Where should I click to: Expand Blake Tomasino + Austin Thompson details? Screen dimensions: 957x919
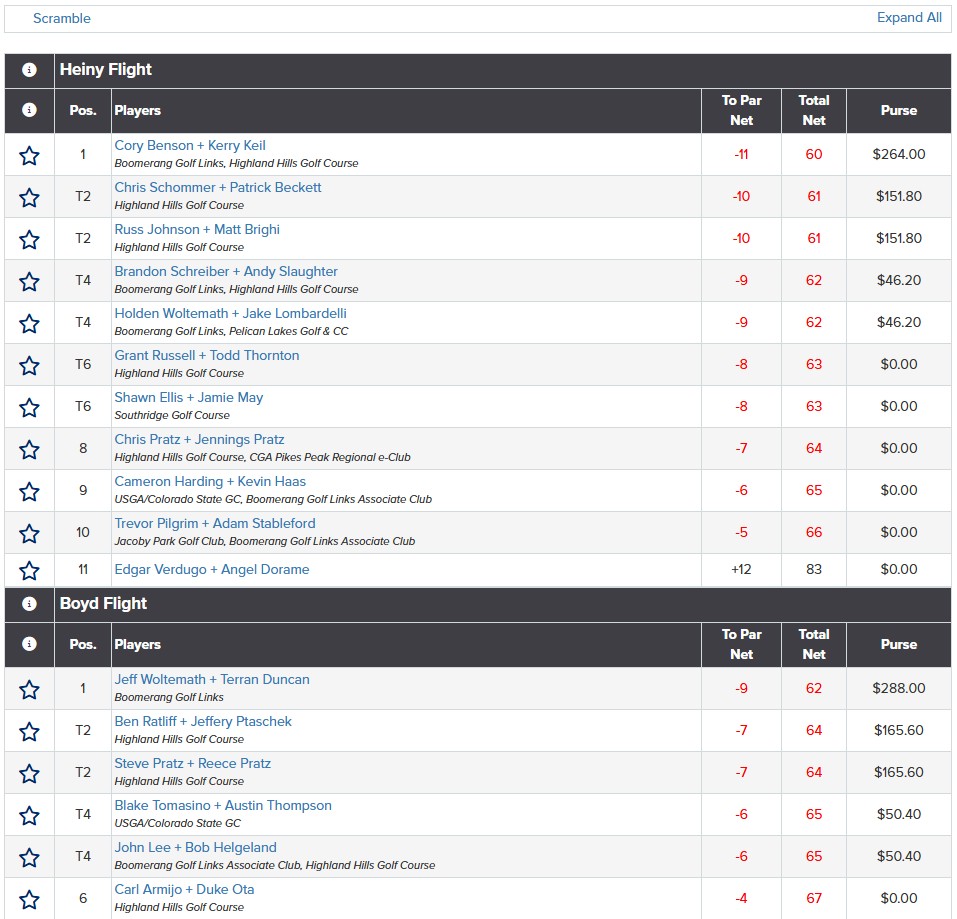[223, 805]
